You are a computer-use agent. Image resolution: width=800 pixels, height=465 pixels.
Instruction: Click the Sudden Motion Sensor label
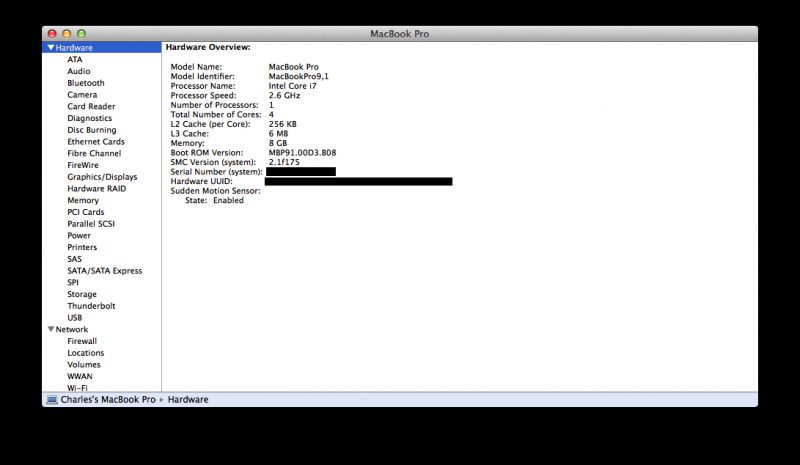[215, 191]
